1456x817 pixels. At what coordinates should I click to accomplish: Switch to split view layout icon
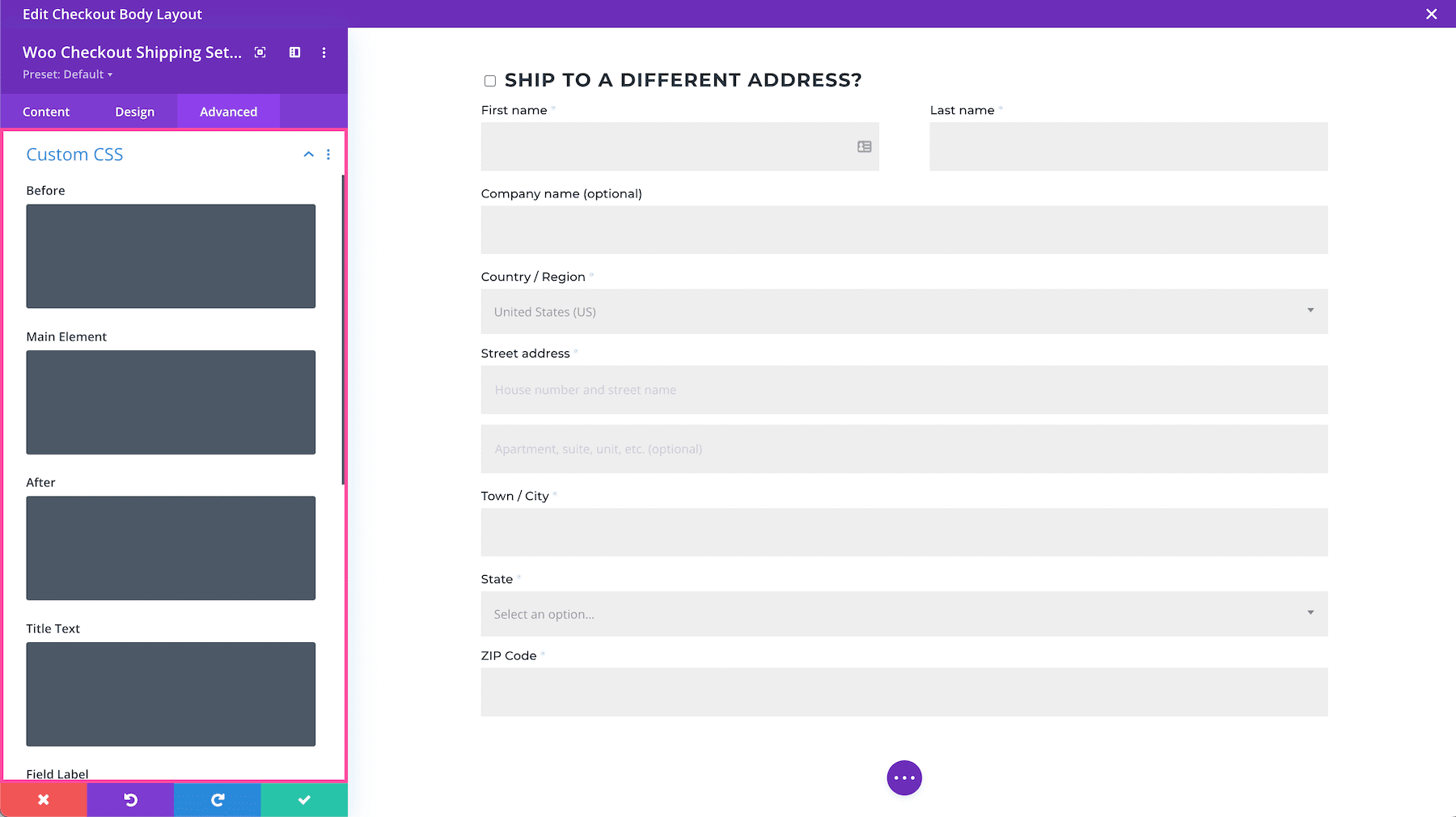[x=294, y=52]
